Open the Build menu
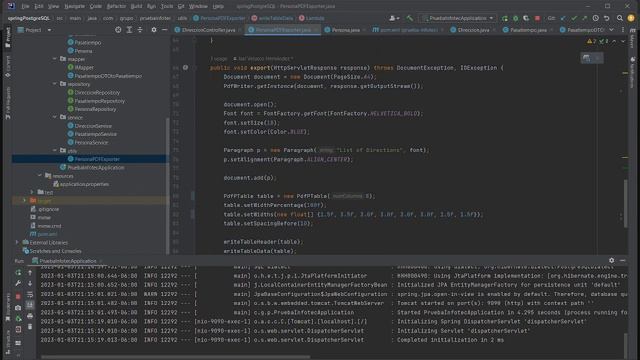Viewport: 640px width, 360px height. [136, 6]
